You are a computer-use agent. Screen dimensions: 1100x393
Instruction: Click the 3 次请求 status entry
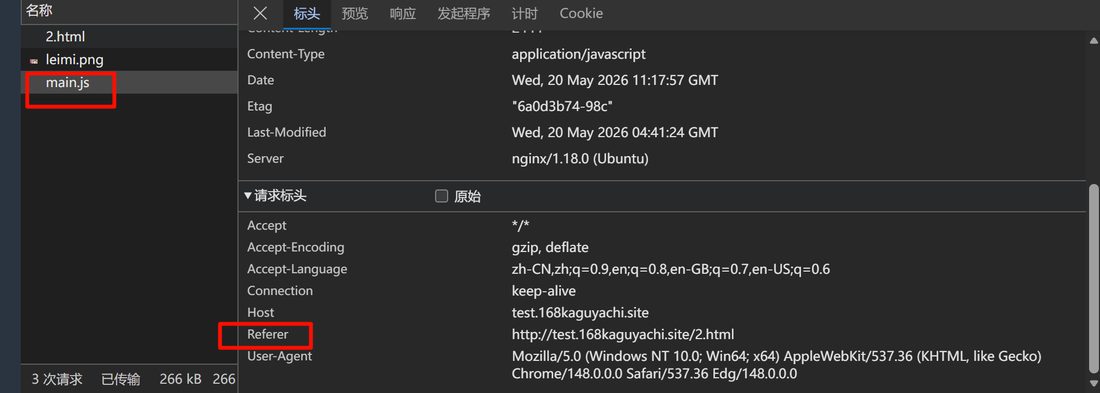pos(57,379)
